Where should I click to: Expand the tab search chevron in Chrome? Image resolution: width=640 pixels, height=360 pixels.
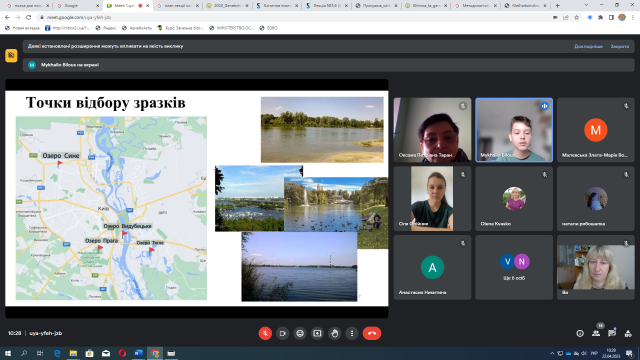point(586,5)
